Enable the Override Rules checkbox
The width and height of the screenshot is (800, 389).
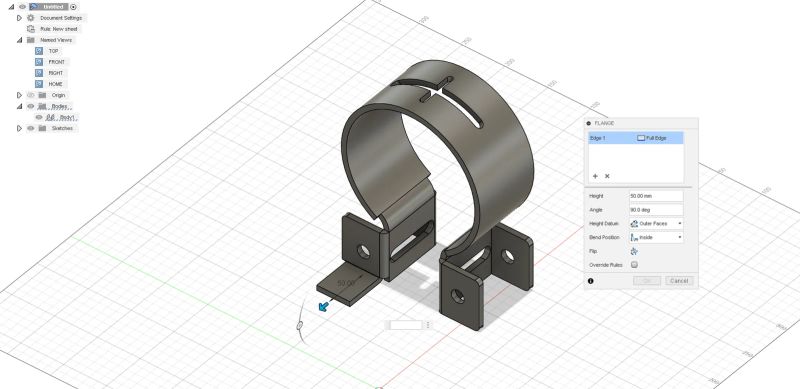pos(634,265)
